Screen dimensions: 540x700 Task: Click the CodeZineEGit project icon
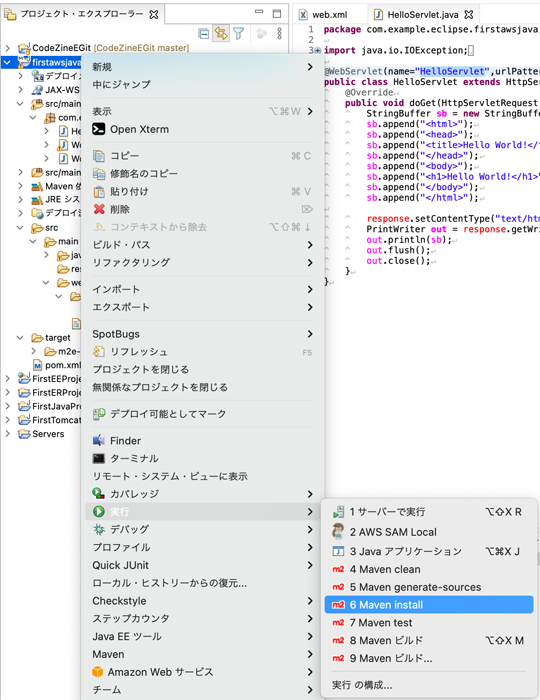pos(24,48)
